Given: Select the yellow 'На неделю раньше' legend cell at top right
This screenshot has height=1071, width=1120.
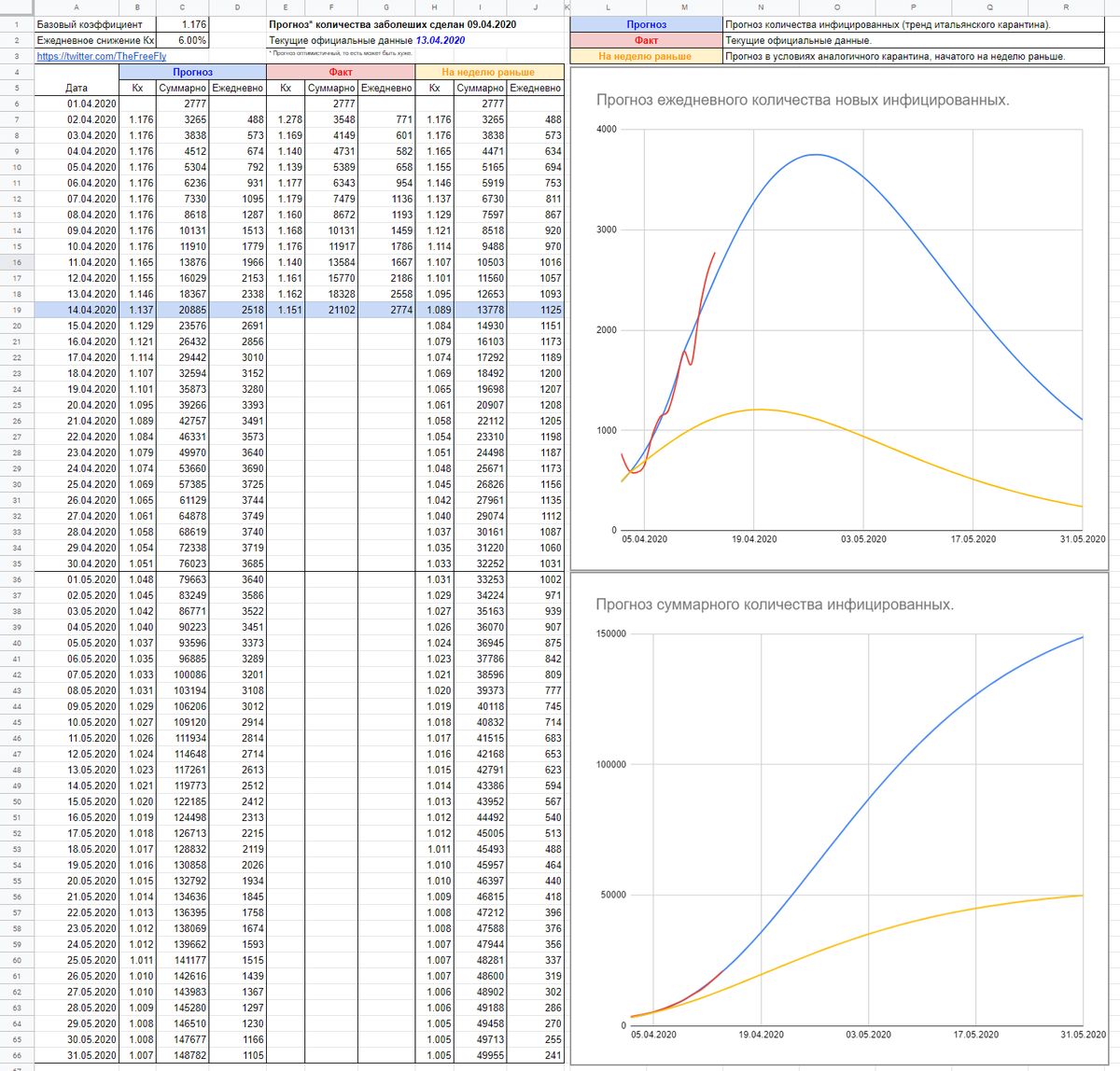Looking at the screenshot, I should click(x=647, y=56).
